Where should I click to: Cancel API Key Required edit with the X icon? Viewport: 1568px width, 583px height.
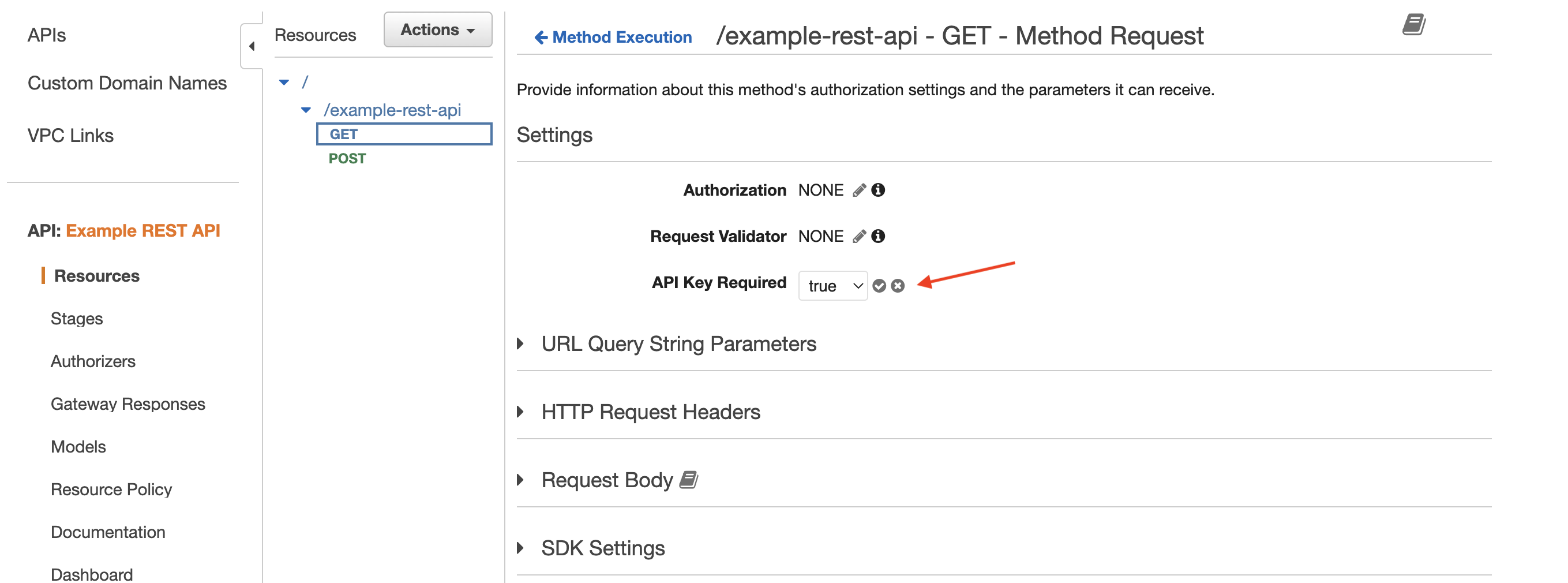point(899,285)
